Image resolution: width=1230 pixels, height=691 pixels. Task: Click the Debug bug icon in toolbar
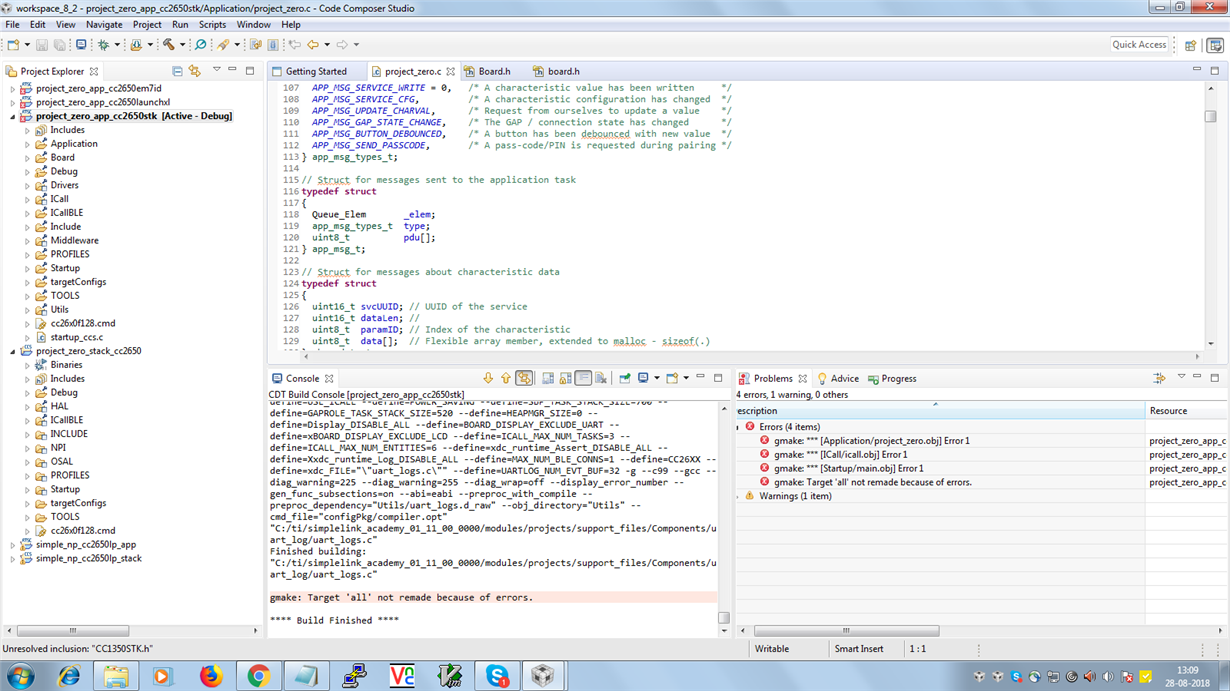(x=101, y=44)
